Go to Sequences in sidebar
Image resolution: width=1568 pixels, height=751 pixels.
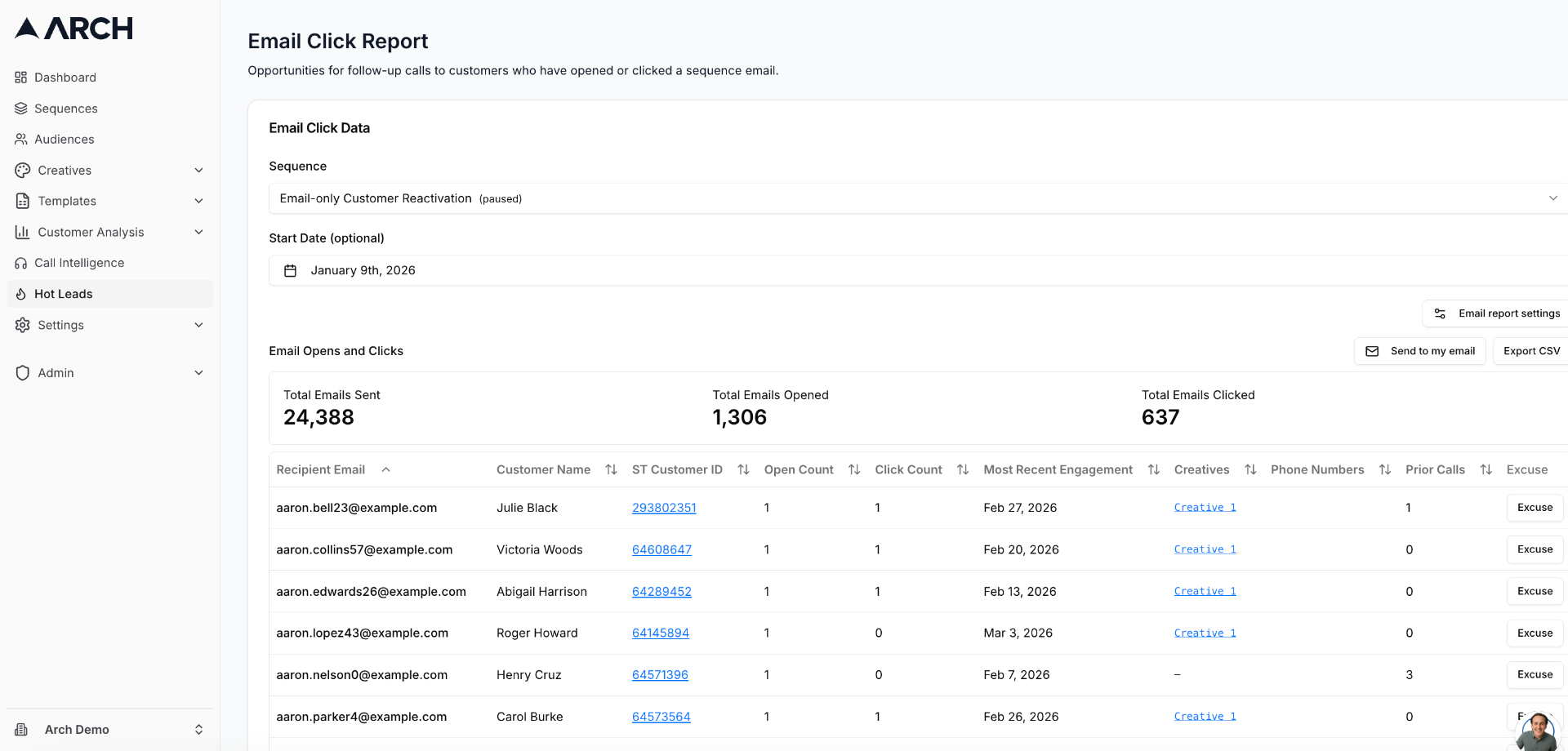[109, 109]
